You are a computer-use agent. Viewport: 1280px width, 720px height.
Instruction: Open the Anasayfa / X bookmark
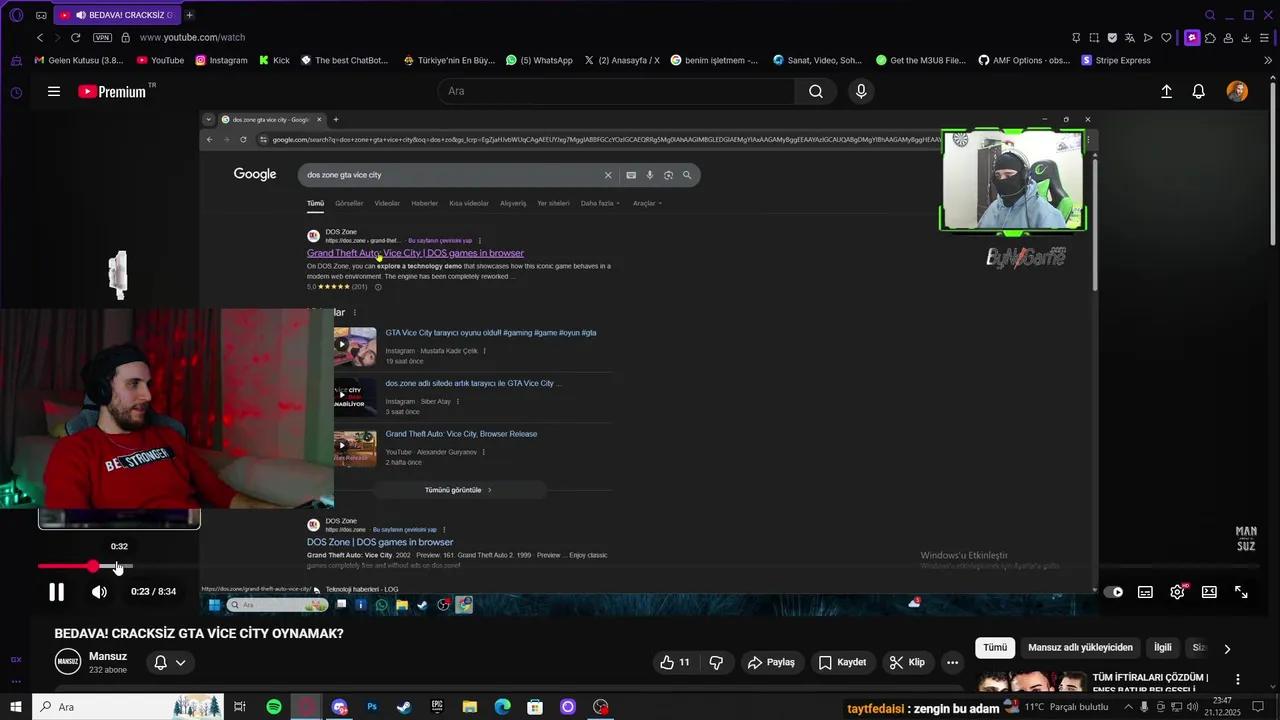tap(621, 60)
